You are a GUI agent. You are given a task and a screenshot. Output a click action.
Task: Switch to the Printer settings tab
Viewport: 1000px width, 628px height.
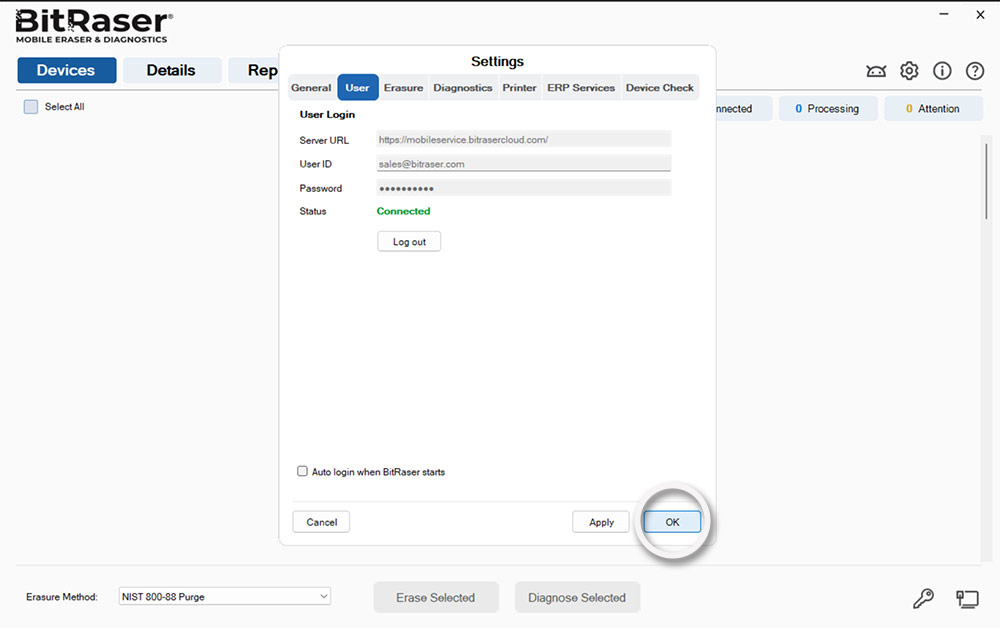point(519,88)
